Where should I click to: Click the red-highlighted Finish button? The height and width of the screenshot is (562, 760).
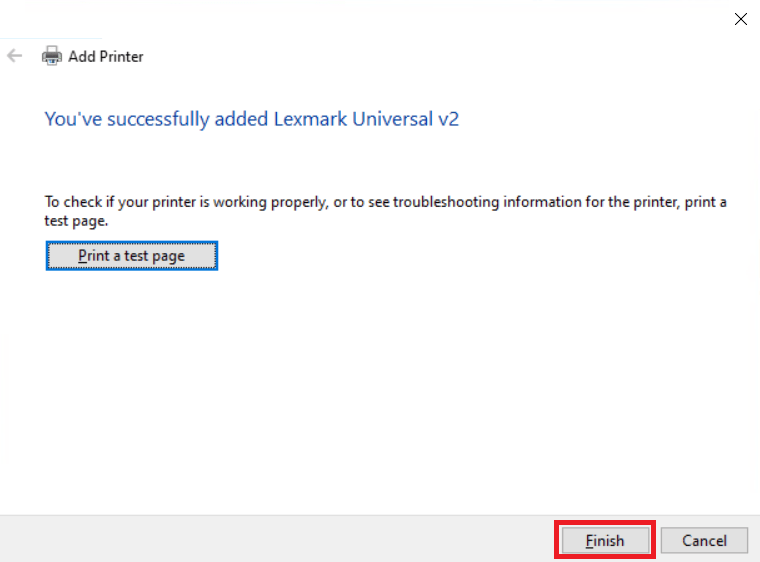pyautogui.click(x=605, y=540)
